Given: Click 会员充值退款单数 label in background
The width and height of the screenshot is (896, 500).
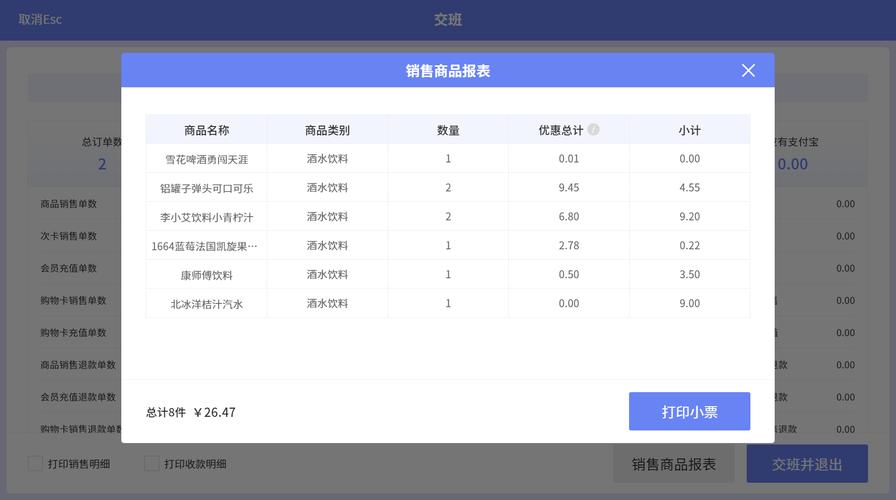Looking at the screenshot, I should click(x=78, y=397).
